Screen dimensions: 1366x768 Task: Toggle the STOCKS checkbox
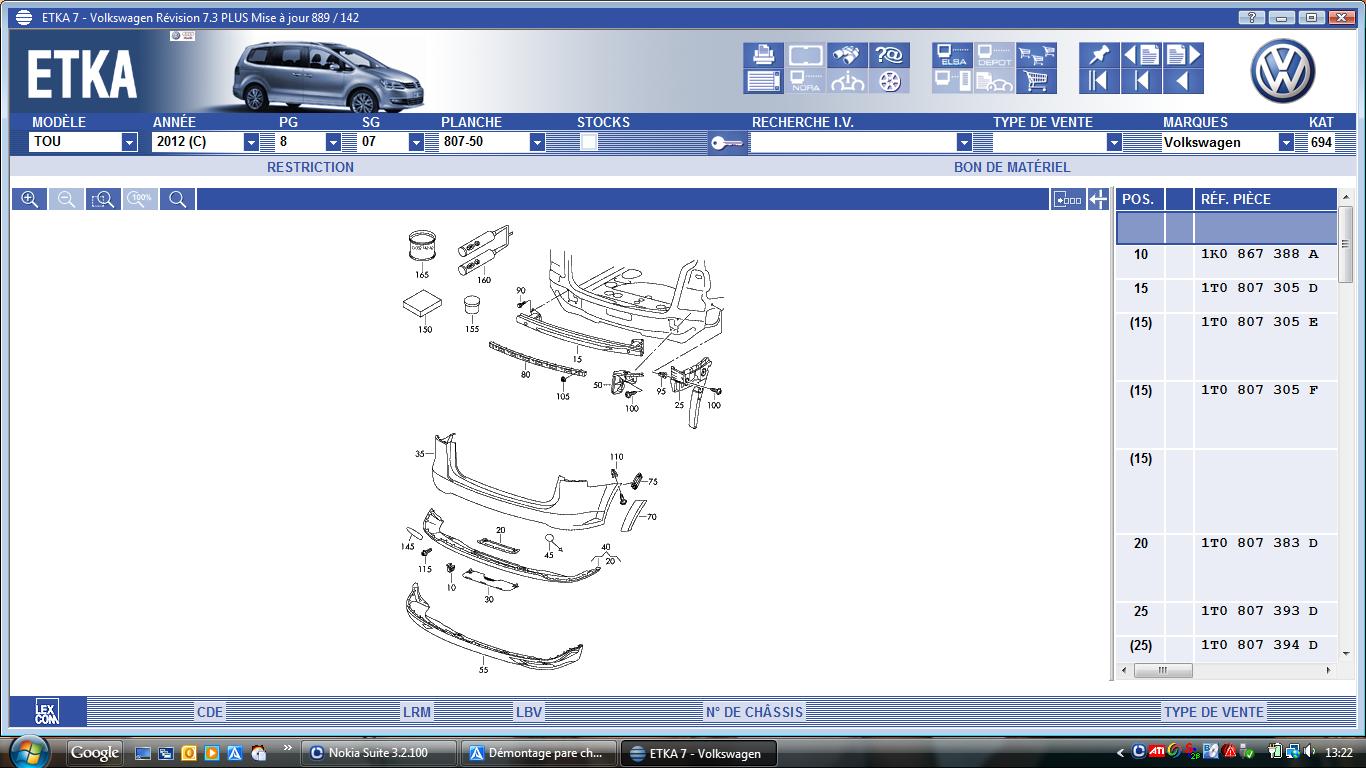coord(589,142)
